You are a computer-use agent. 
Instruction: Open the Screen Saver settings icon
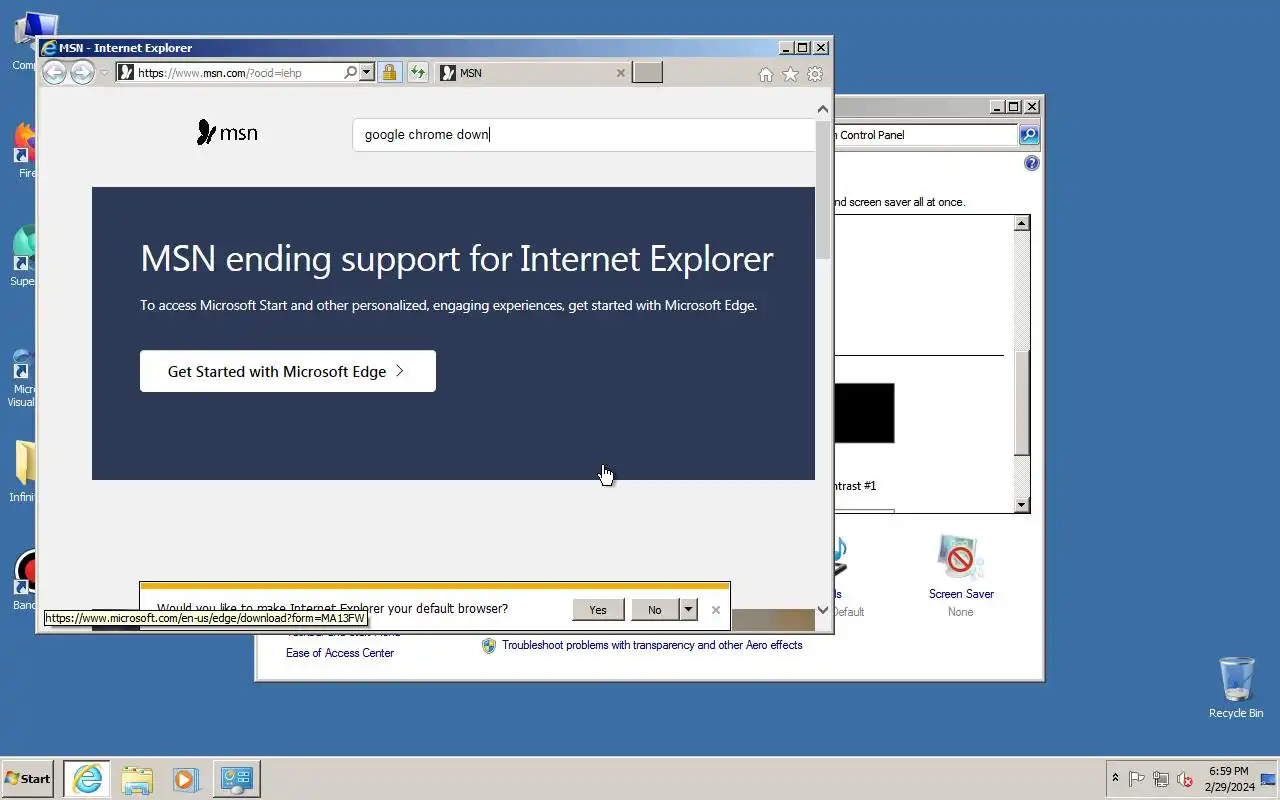click(x=960, y=557)
